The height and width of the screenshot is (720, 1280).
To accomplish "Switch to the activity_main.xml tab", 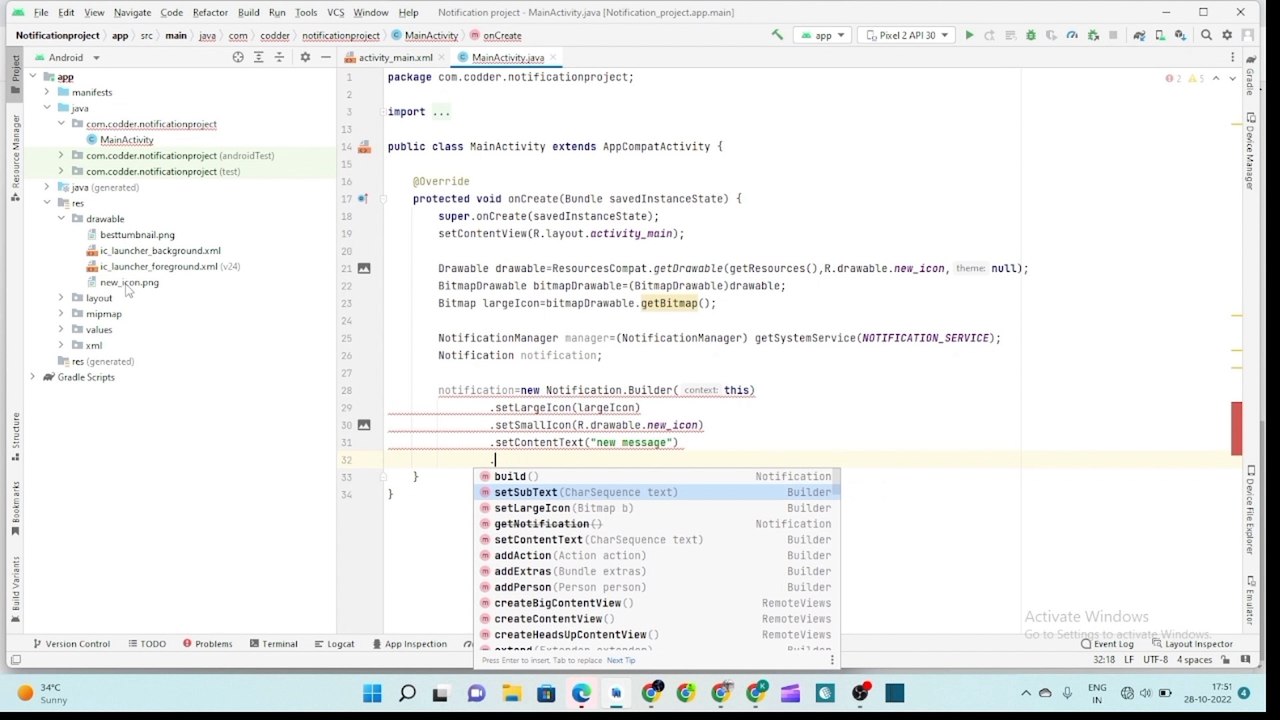I will [395, 57].
